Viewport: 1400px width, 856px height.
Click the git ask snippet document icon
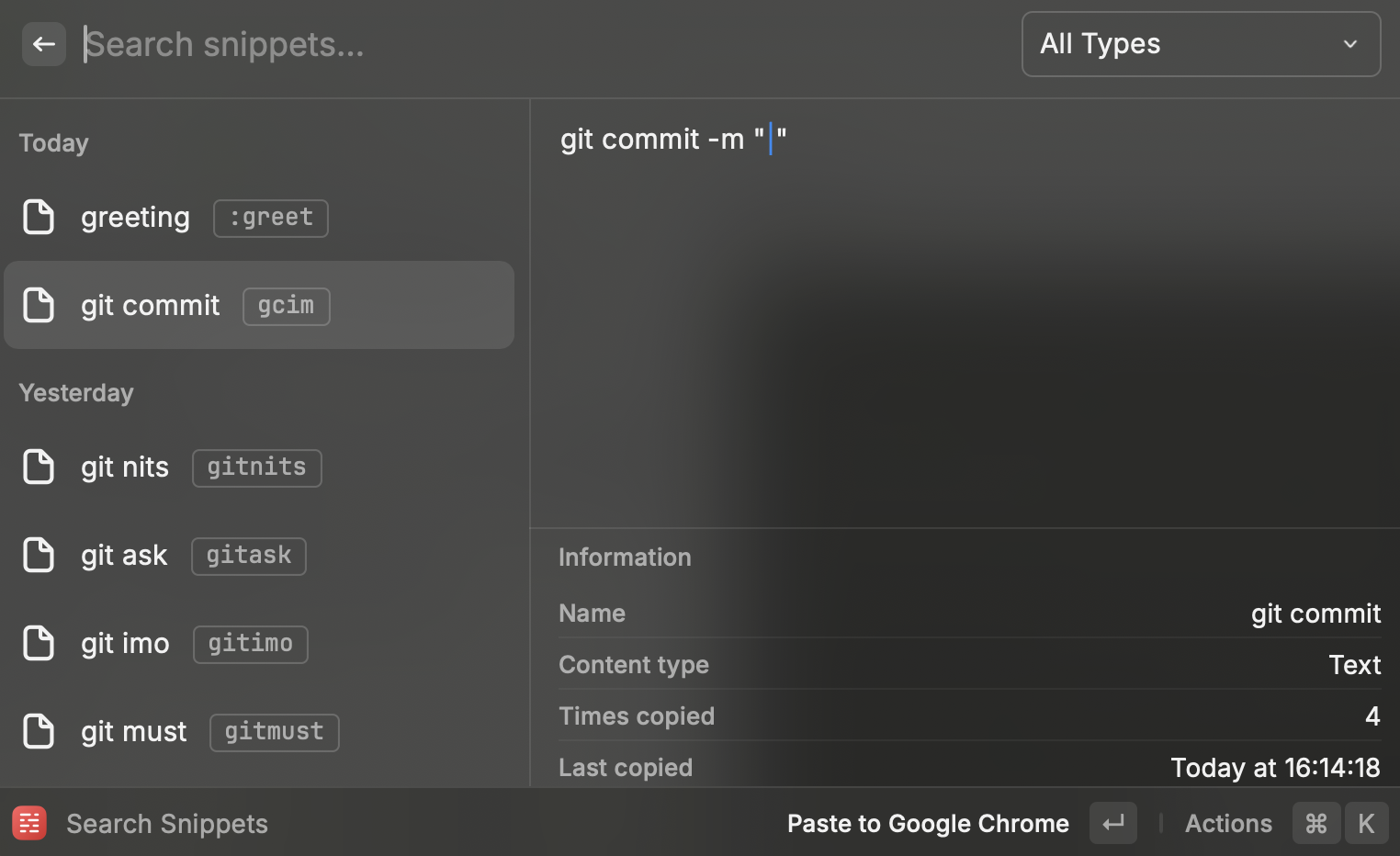(39, 555)
